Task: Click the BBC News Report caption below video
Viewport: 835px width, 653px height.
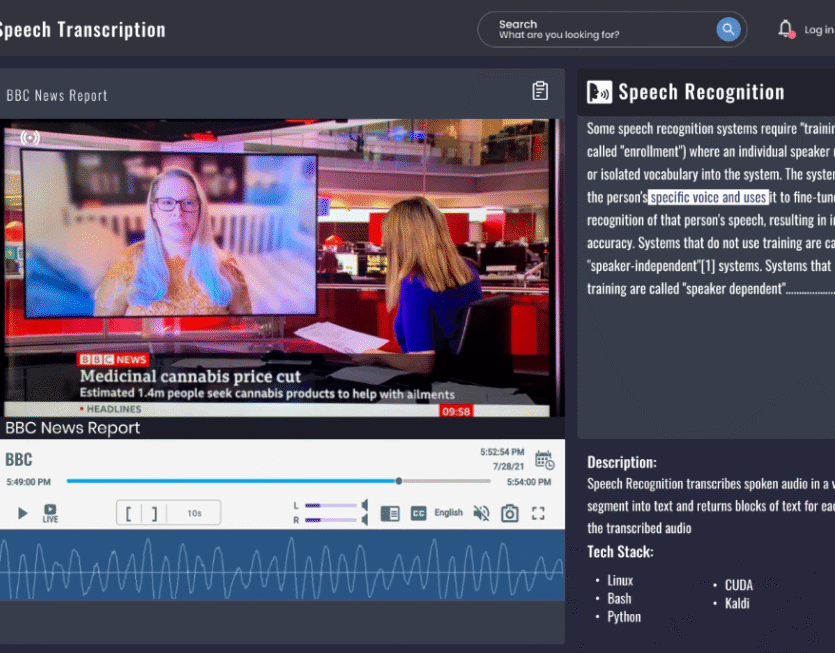Action: coord(72,428)
